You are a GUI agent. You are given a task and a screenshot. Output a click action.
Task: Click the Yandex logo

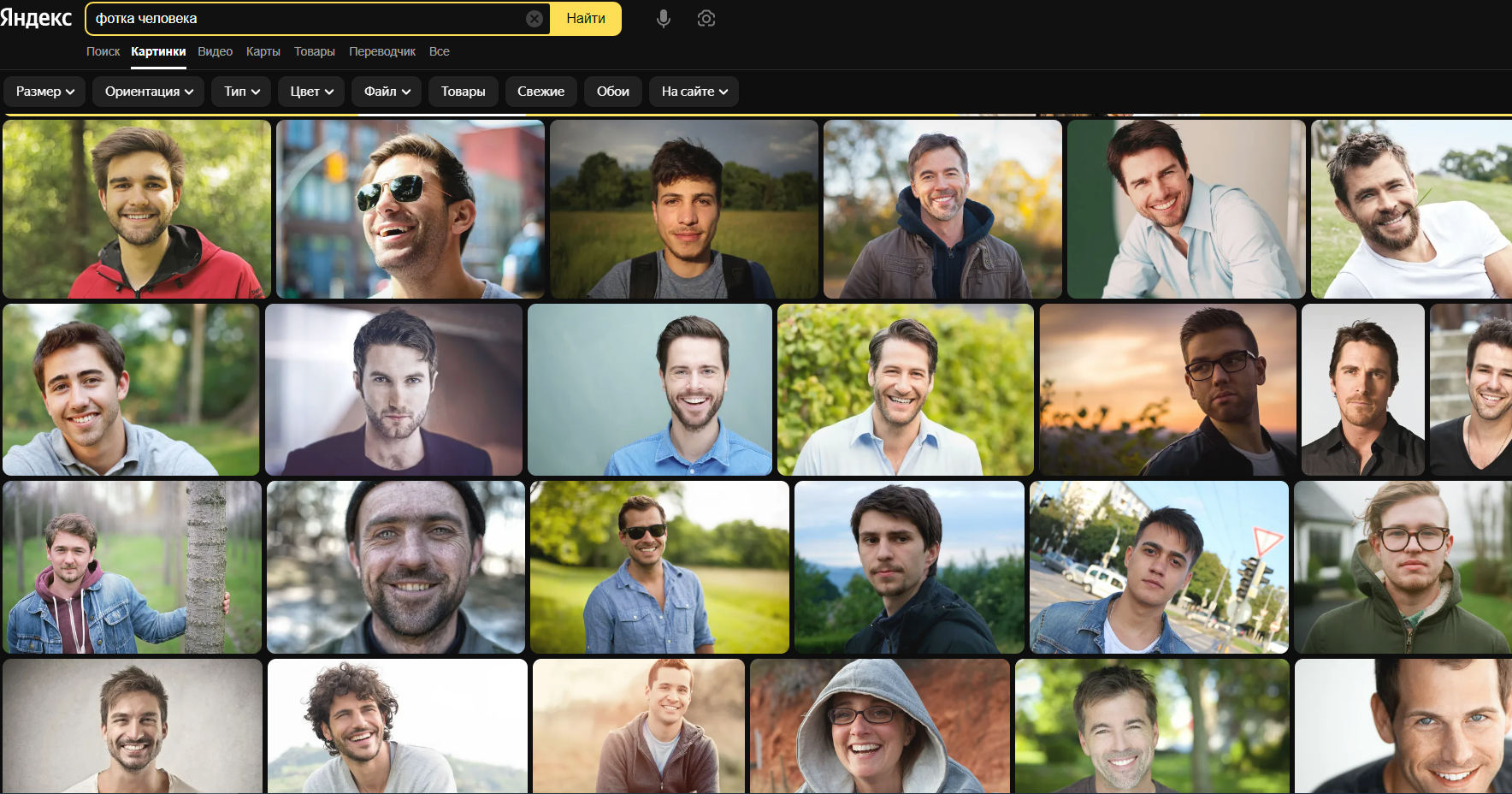36,18
